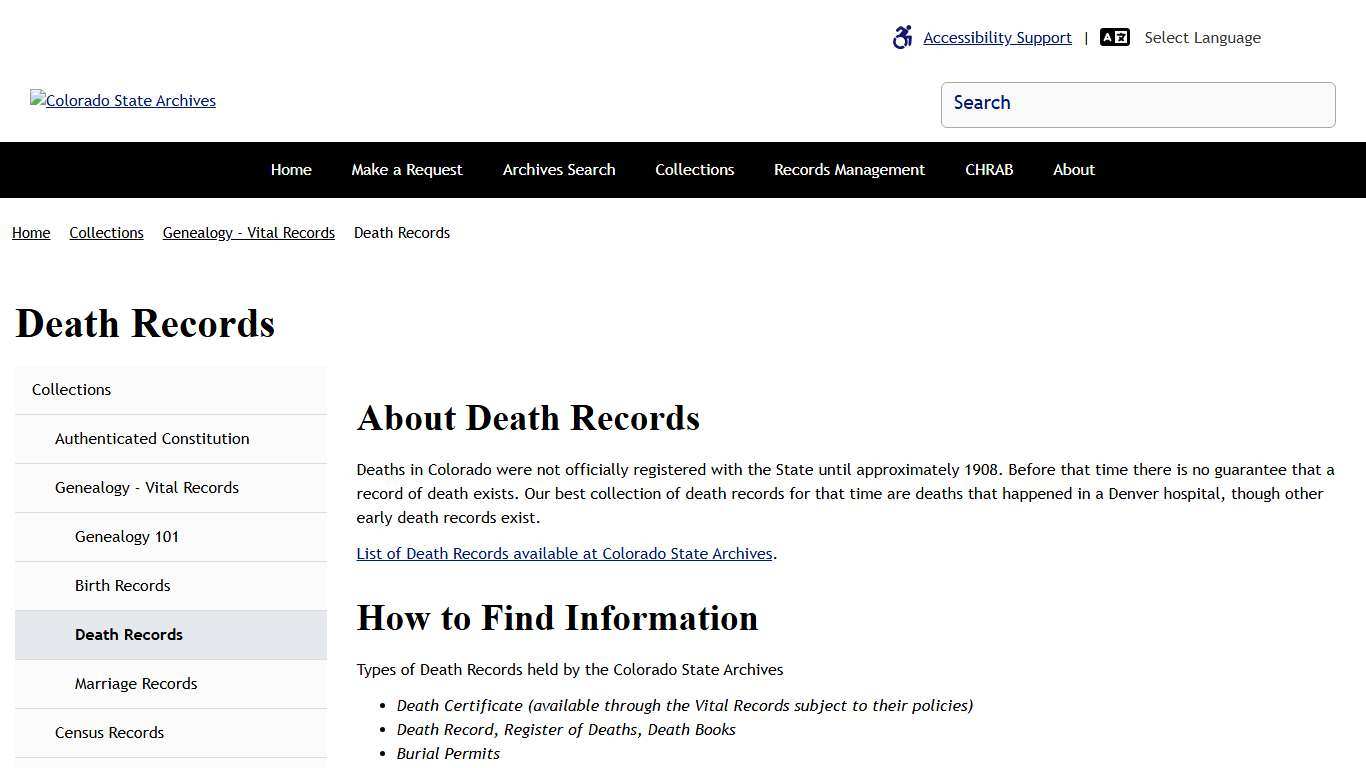This screenshot has width=1366, height=768.
Task: Click the Accessibility Support link
Action: coord(997,37)
